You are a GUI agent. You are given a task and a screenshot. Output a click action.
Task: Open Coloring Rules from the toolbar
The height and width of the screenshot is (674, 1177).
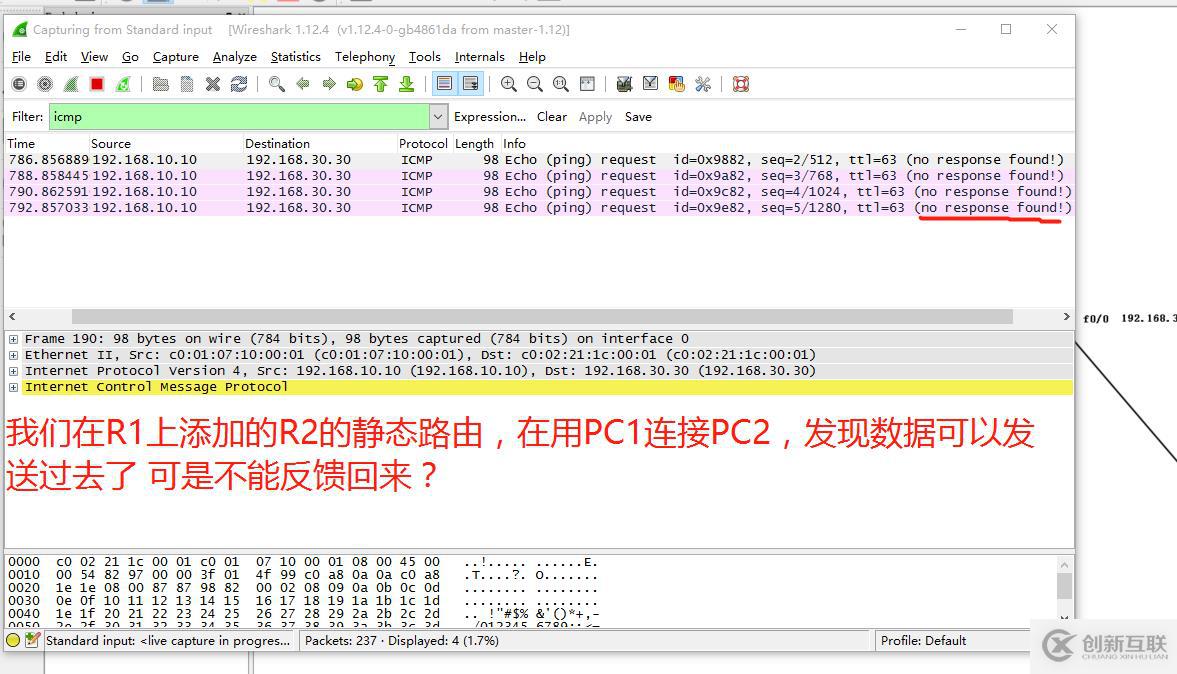[675, 83]
